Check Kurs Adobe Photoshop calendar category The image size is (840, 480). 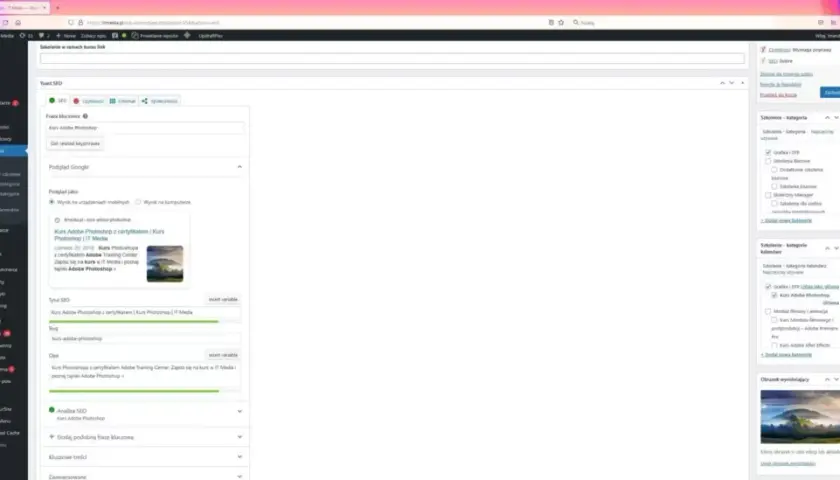click(774, 295)
